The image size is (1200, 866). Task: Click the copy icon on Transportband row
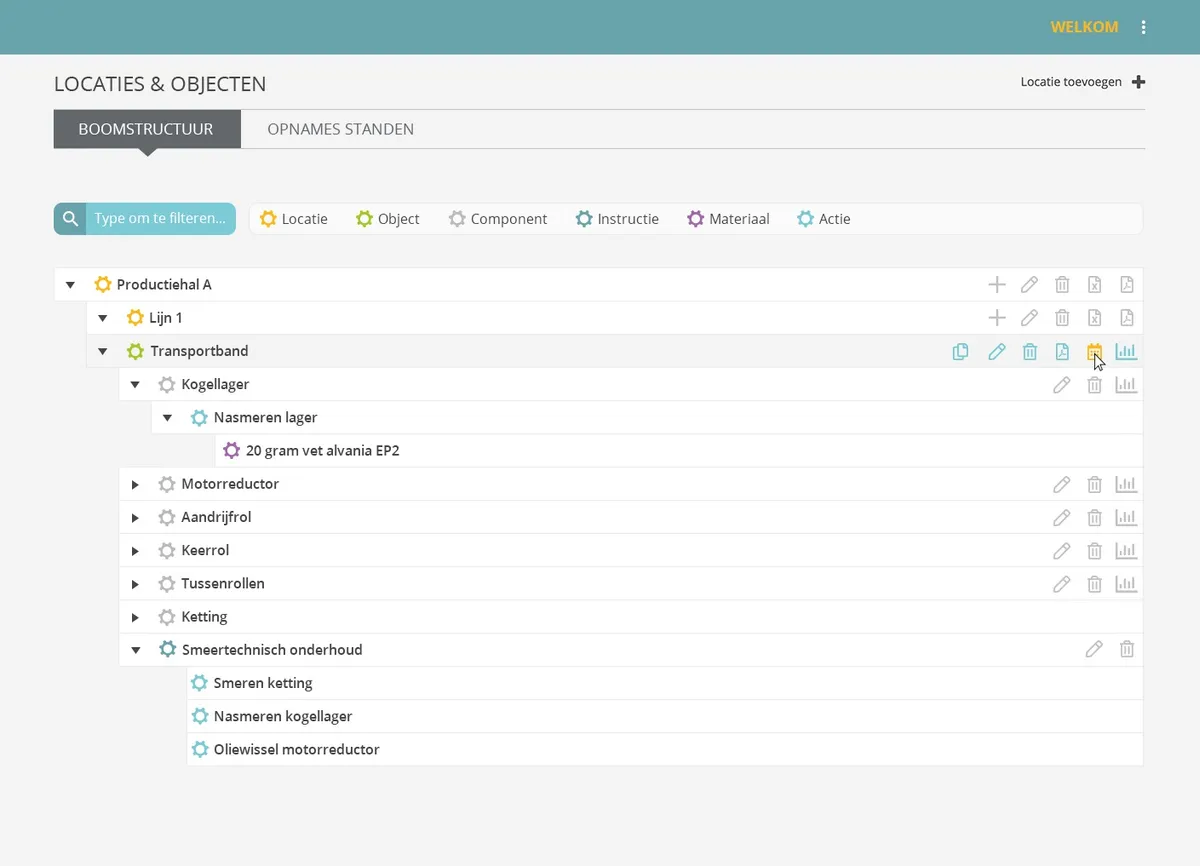960,351
